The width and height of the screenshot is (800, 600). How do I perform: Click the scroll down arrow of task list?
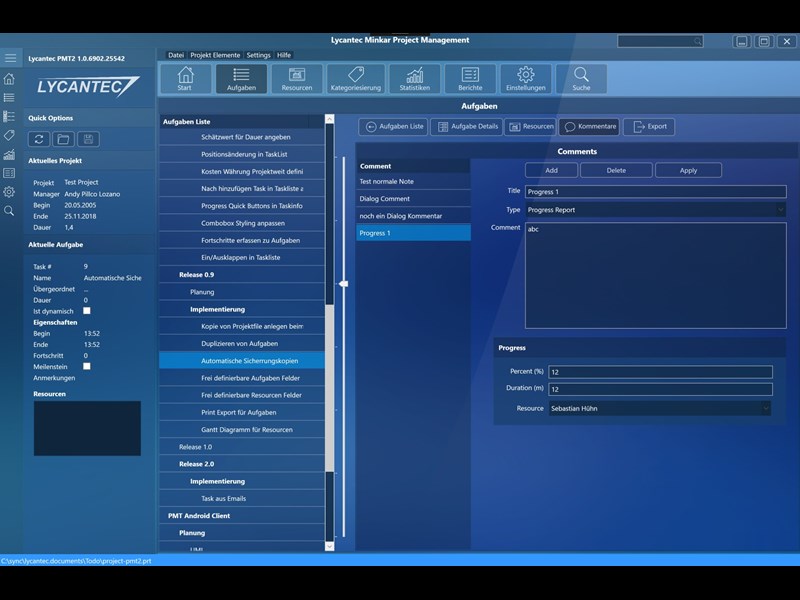click(x=330, y=546)
